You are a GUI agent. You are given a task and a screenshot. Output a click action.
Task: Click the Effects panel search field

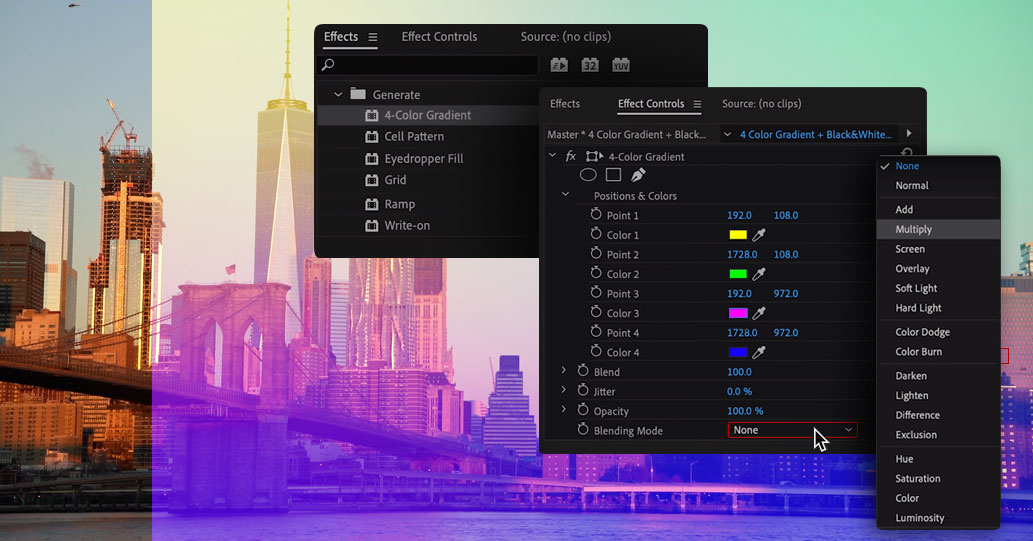pos(430,65)
